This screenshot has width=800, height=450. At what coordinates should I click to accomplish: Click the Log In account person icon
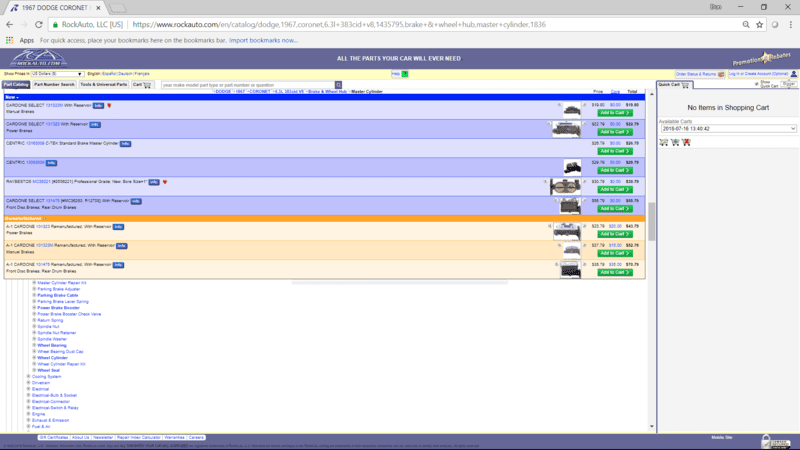point(794,74)
